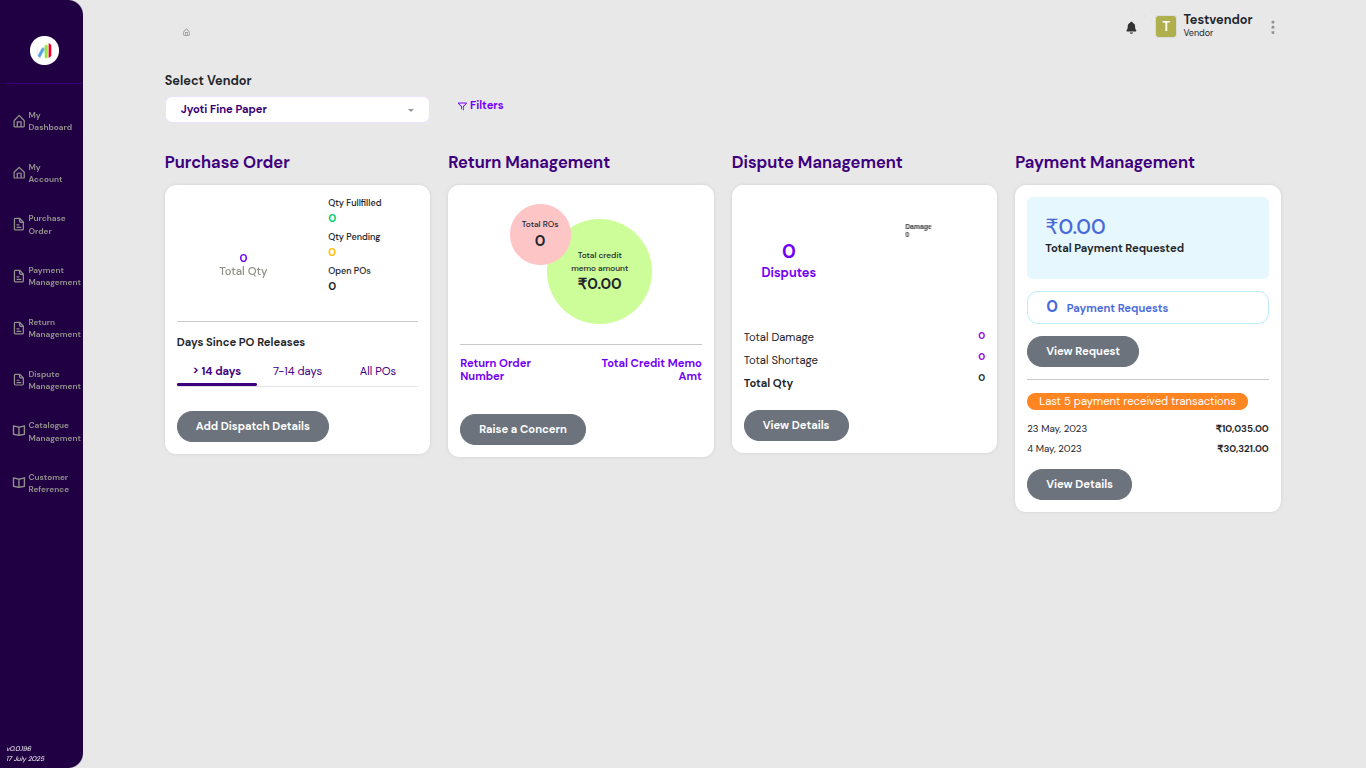The height and width of the screenshot is (768, 1366).
Task: Open the Payment Requests count box
Action: (x=1147, y=308)
